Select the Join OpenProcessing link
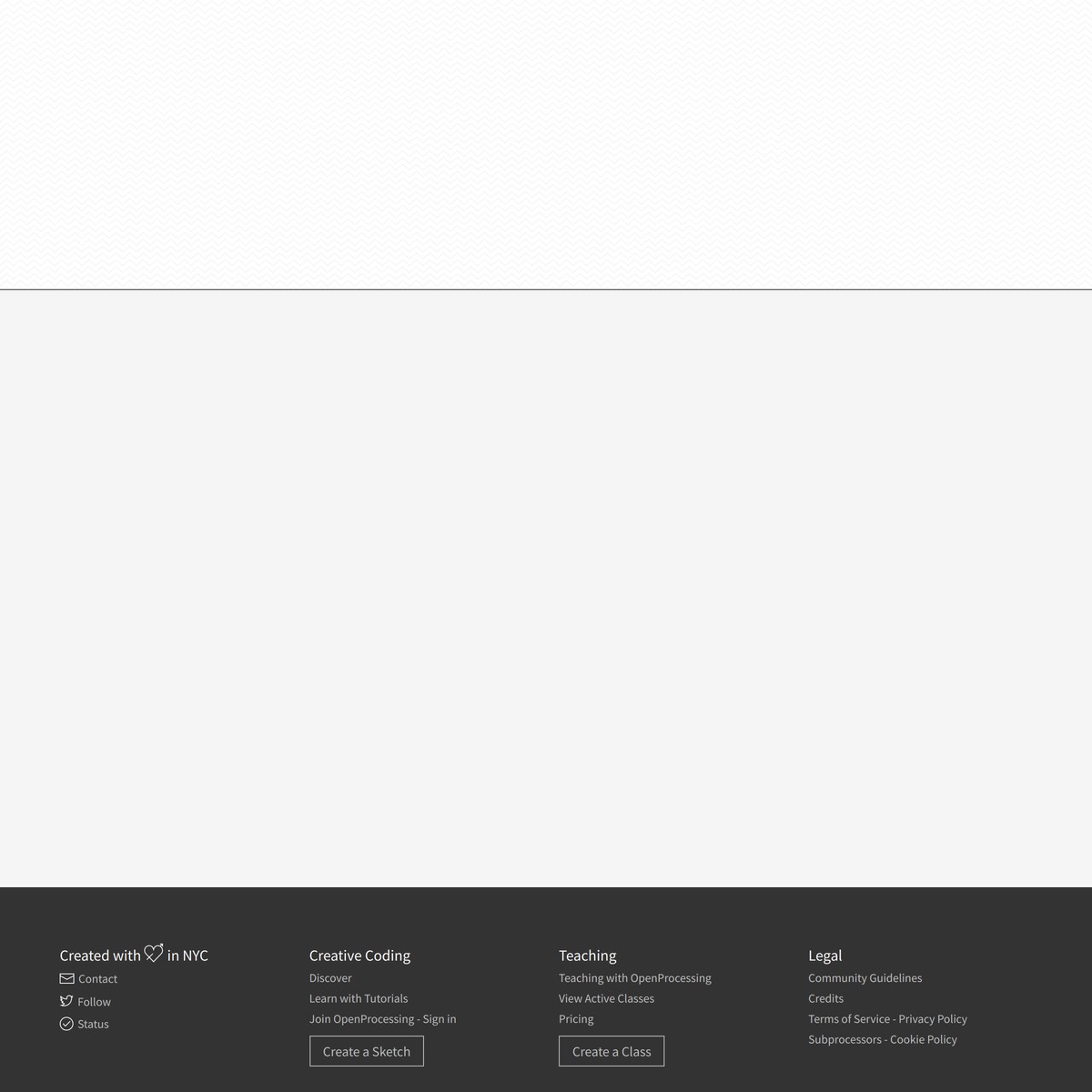 pos(361,1019)
